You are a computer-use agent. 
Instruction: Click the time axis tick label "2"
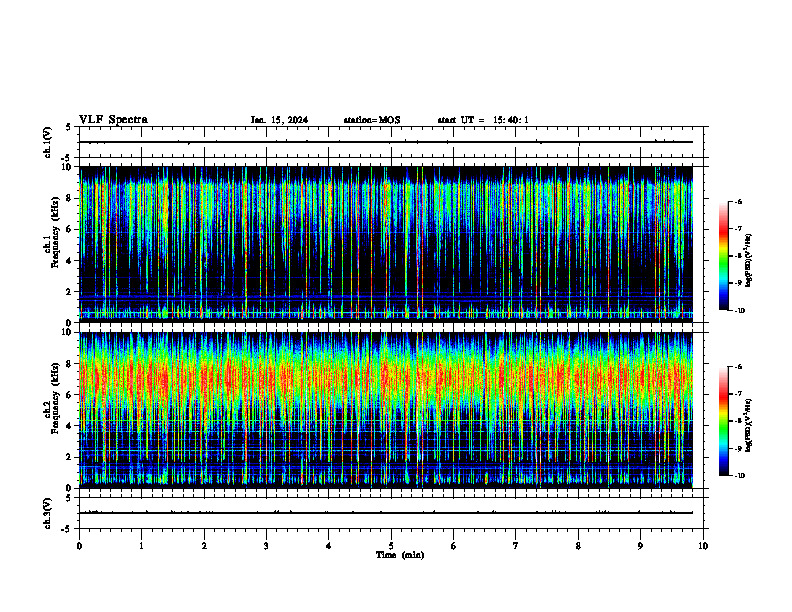[204, 546]
